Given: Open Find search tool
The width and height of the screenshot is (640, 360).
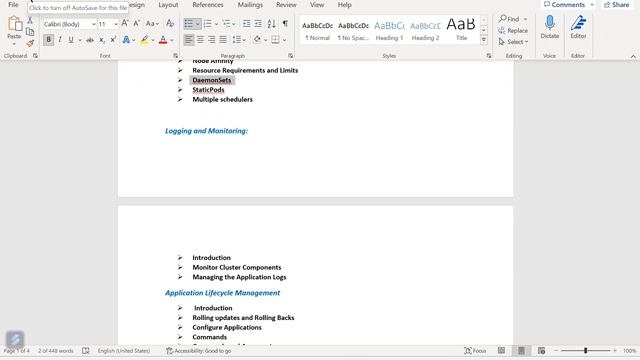Looking at the screenshot, I should coord(509,19).
